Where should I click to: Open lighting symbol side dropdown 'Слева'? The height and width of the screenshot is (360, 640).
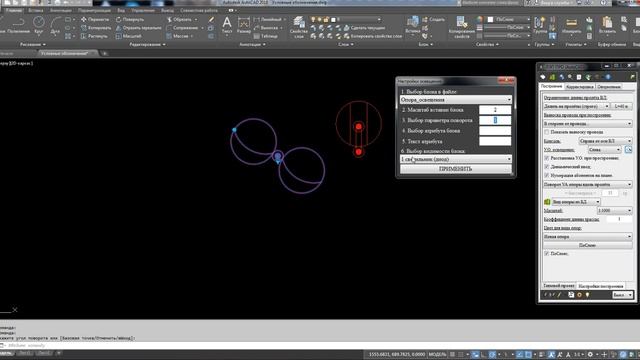point(604,150)
